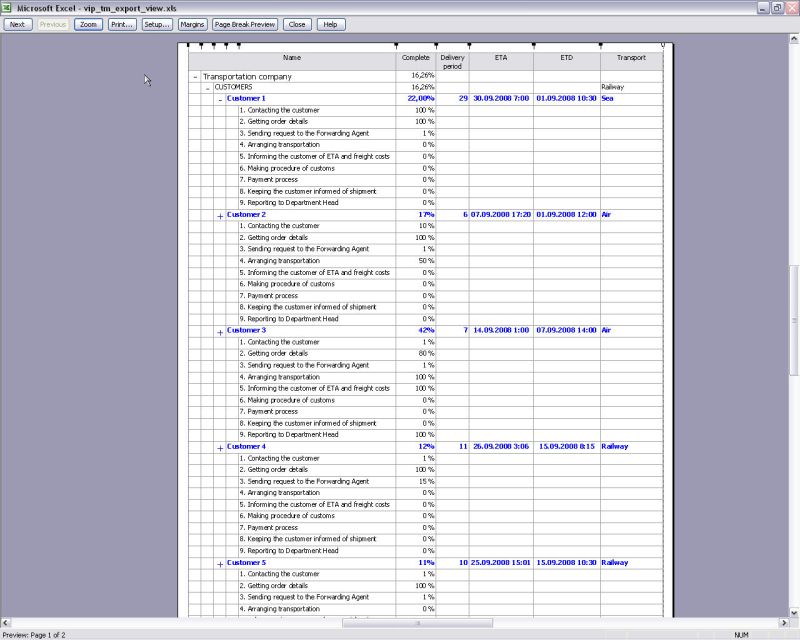The height and width of the screenshot is (640, 800).
Task: Collapse the CUSTOMERS group
Action: (207, 88)
